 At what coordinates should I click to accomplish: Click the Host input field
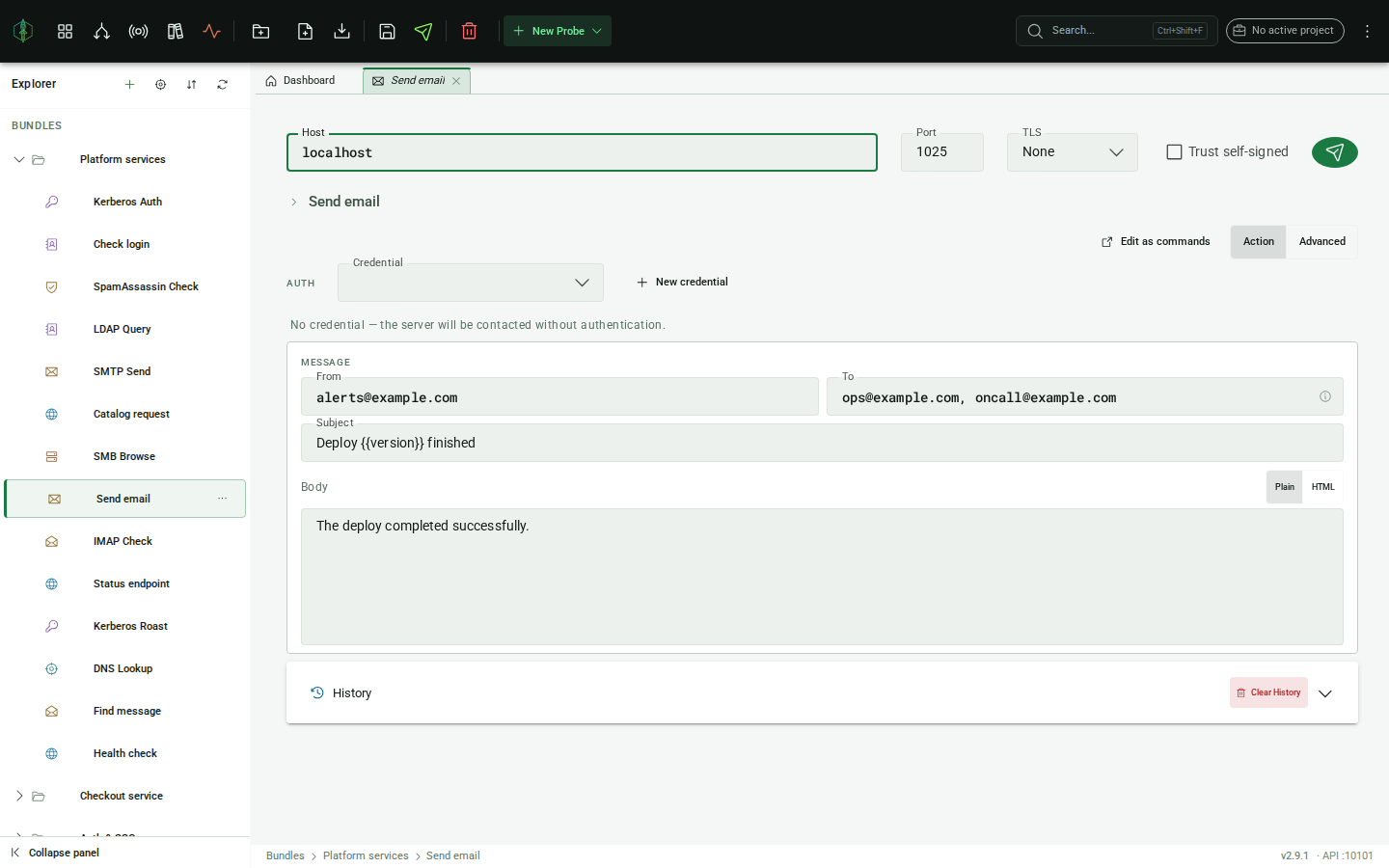click(x=582, y=152)
